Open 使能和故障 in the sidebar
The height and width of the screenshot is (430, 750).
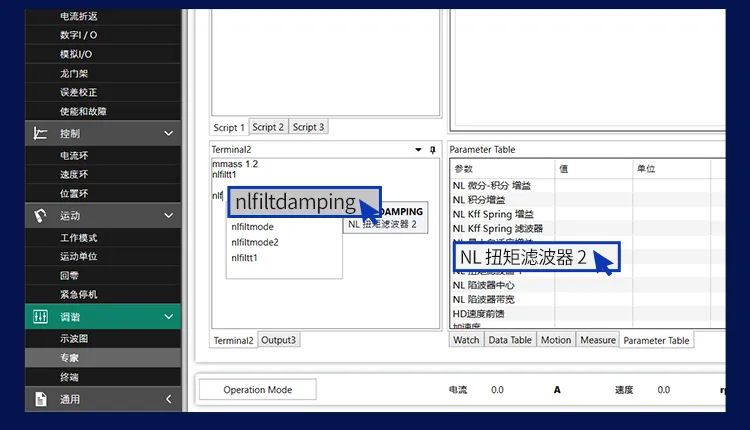click(103, 111)
